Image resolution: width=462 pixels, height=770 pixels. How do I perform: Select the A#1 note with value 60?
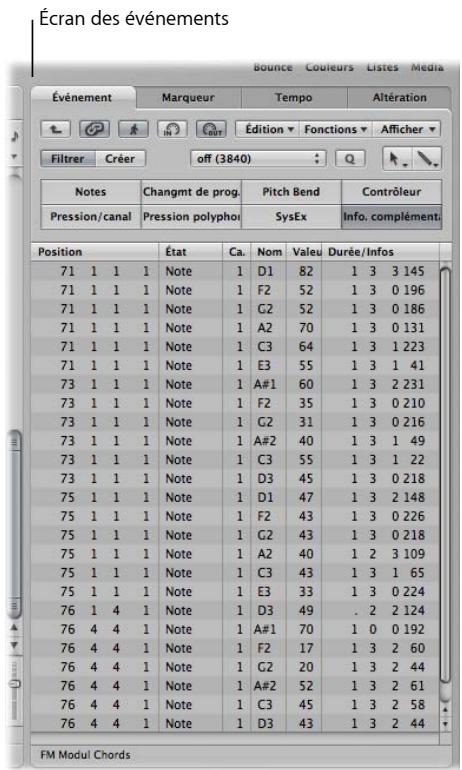235,384
